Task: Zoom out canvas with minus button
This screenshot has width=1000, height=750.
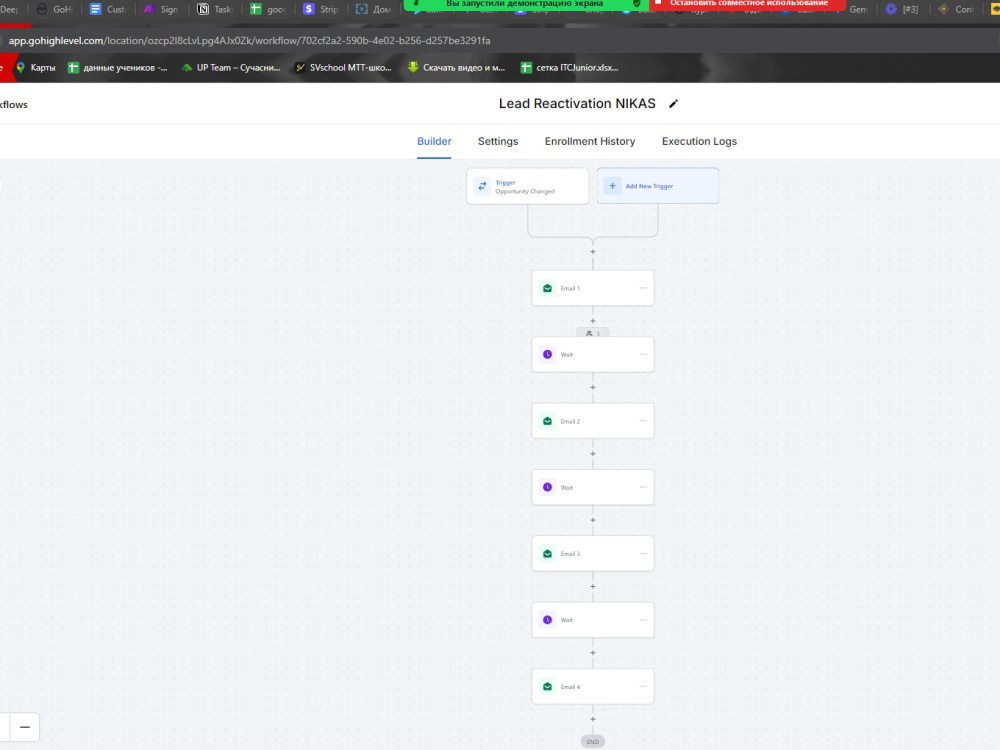Action: point(25,727)
